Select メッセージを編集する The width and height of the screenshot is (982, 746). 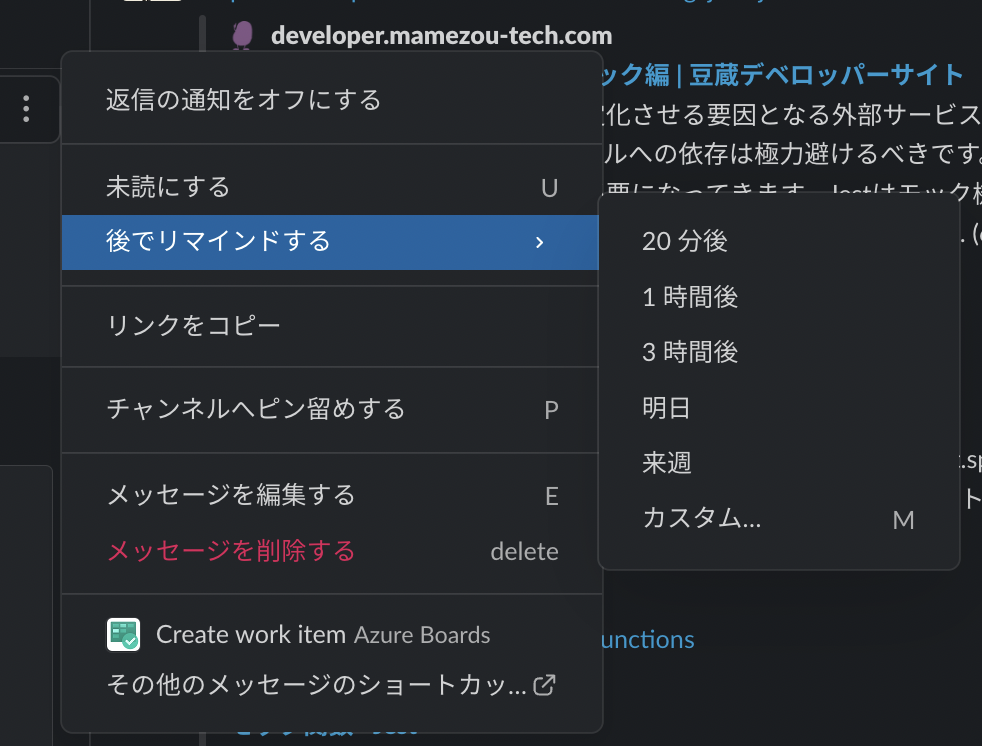[x=330, y=495]
